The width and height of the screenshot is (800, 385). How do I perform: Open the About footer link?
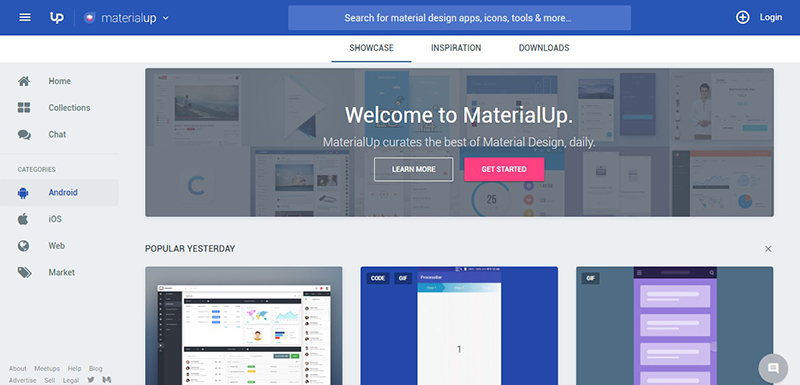17,368
